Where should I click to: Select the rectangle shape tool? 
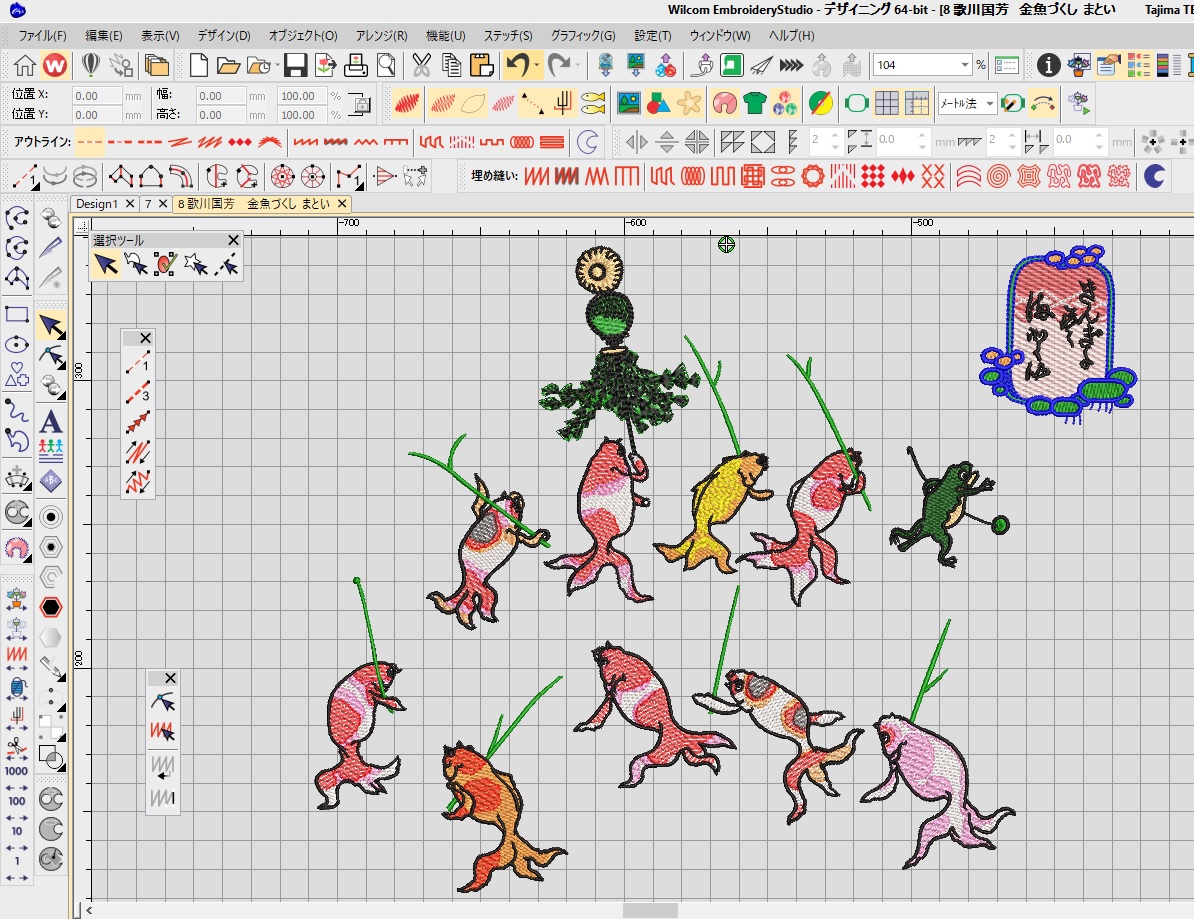pyautogui.click(x=17, y=314)
